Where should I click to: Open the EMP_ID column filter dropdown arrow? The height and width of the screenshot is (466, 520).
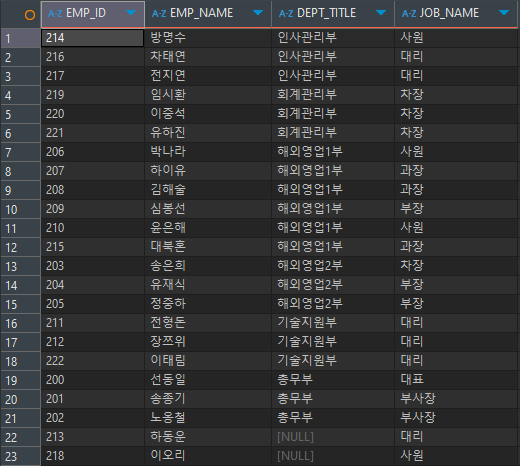click(131, 13)
